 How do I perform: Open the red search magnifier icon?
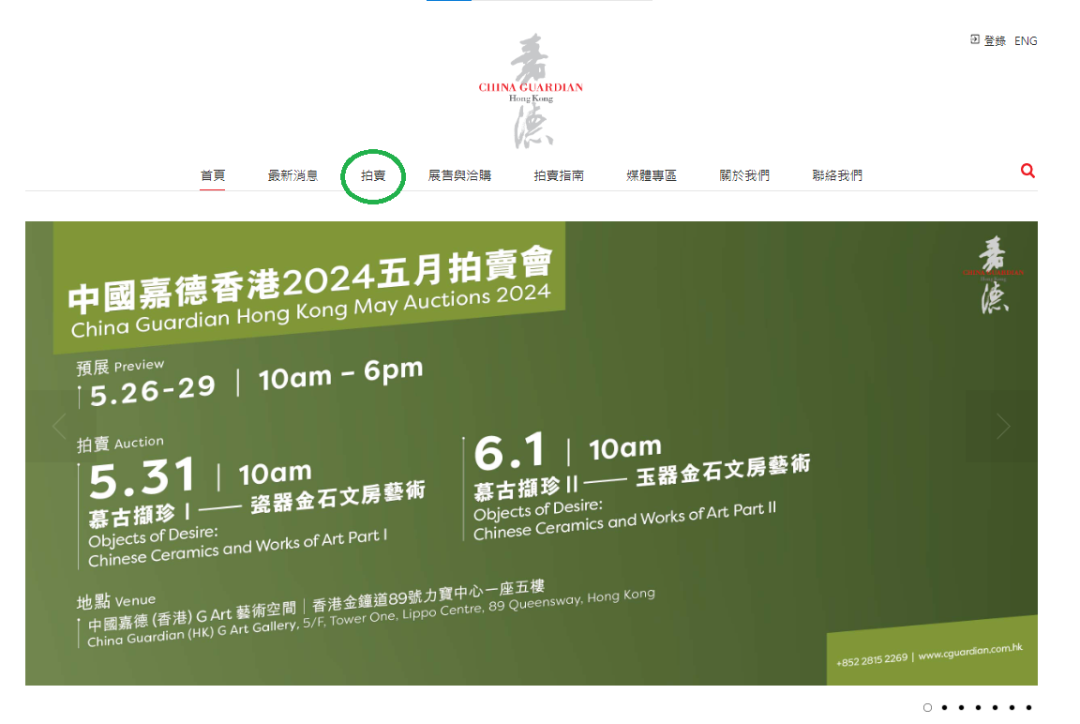1028,171
